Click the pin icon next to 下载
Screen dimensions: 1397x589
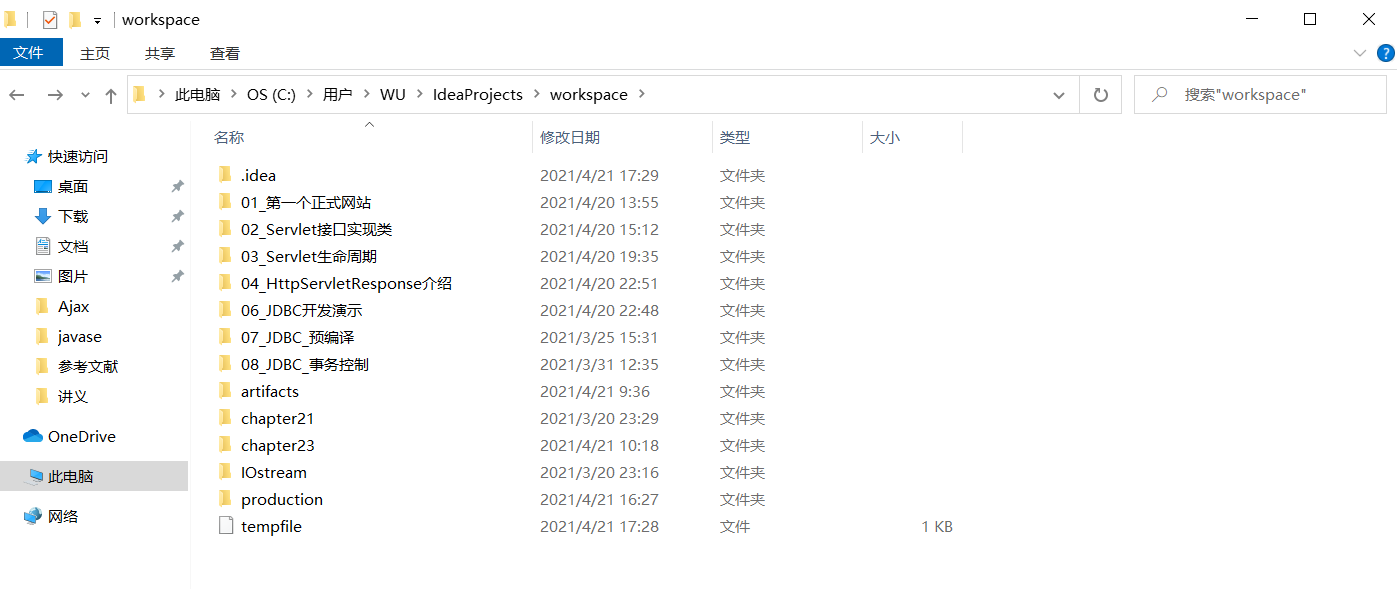click(177, 217)
